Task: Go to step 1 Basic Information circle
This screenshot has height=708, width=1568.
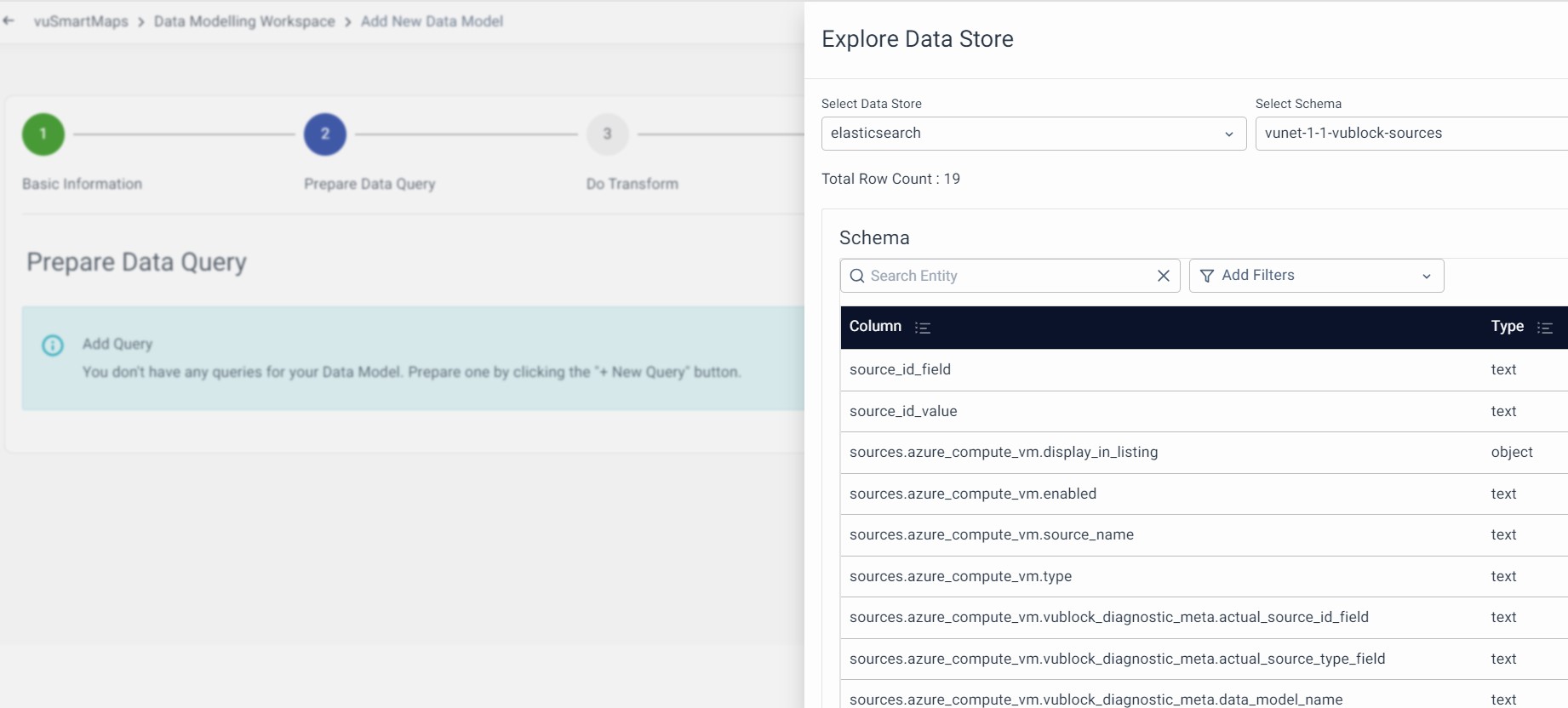Action: [x=43, y=134]
